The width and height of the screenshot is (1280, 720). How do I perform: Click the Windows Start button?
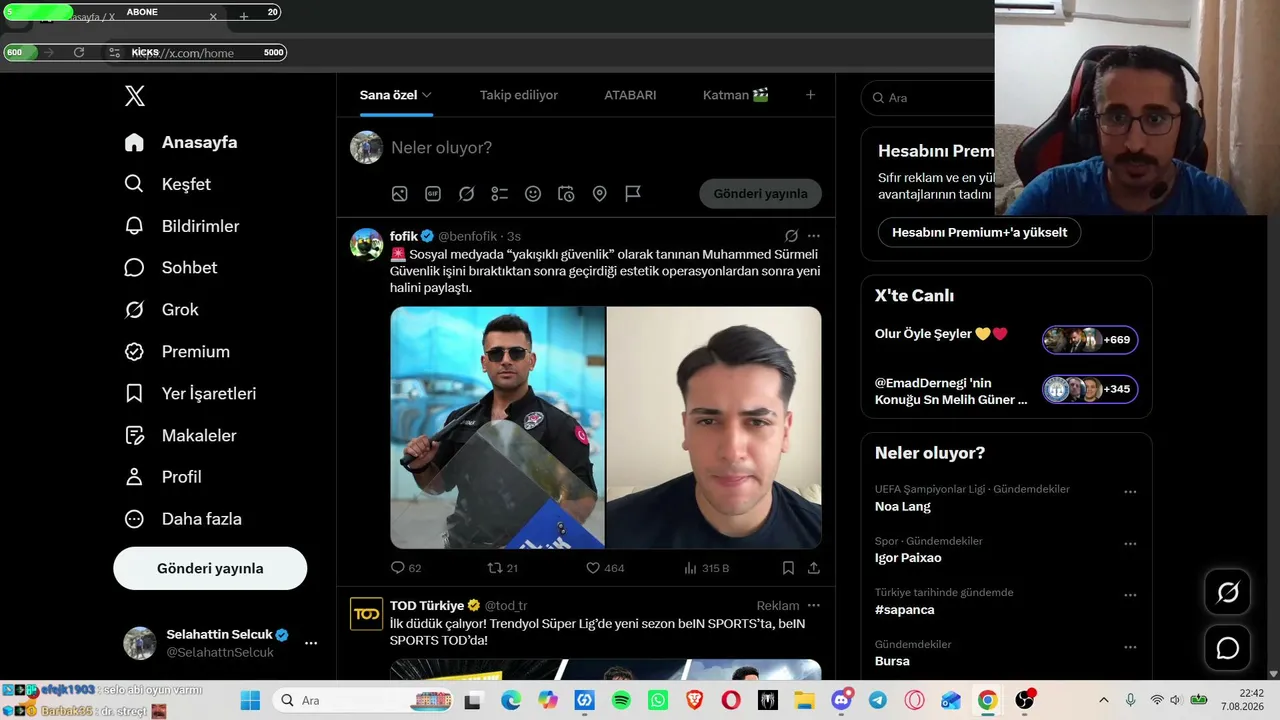pyautogui.click(x=250, y=700)
